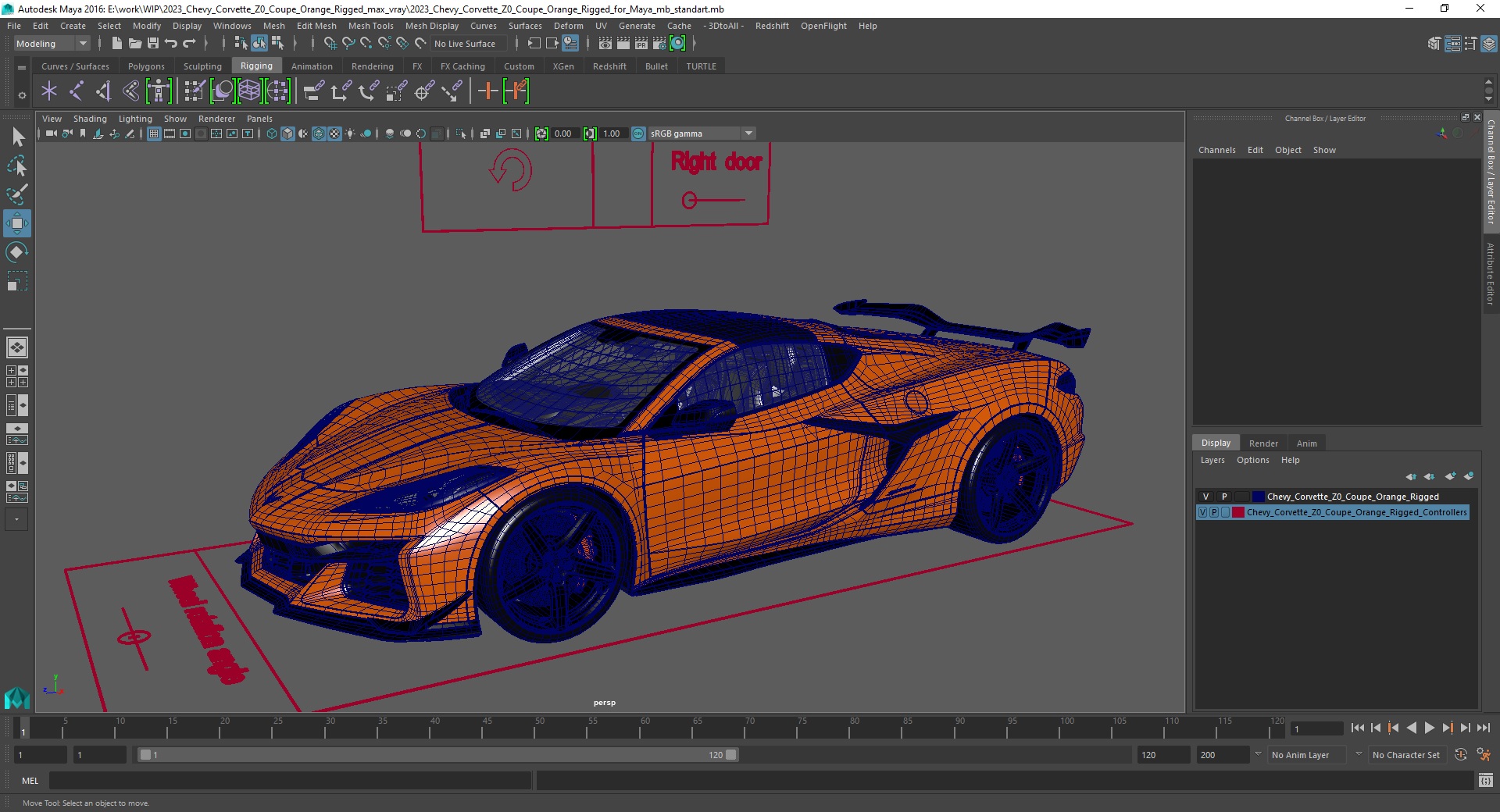Screen dimensions: 1500x812
Task: Open the viewport Renderer menu
Action: (x=216, y=119)
